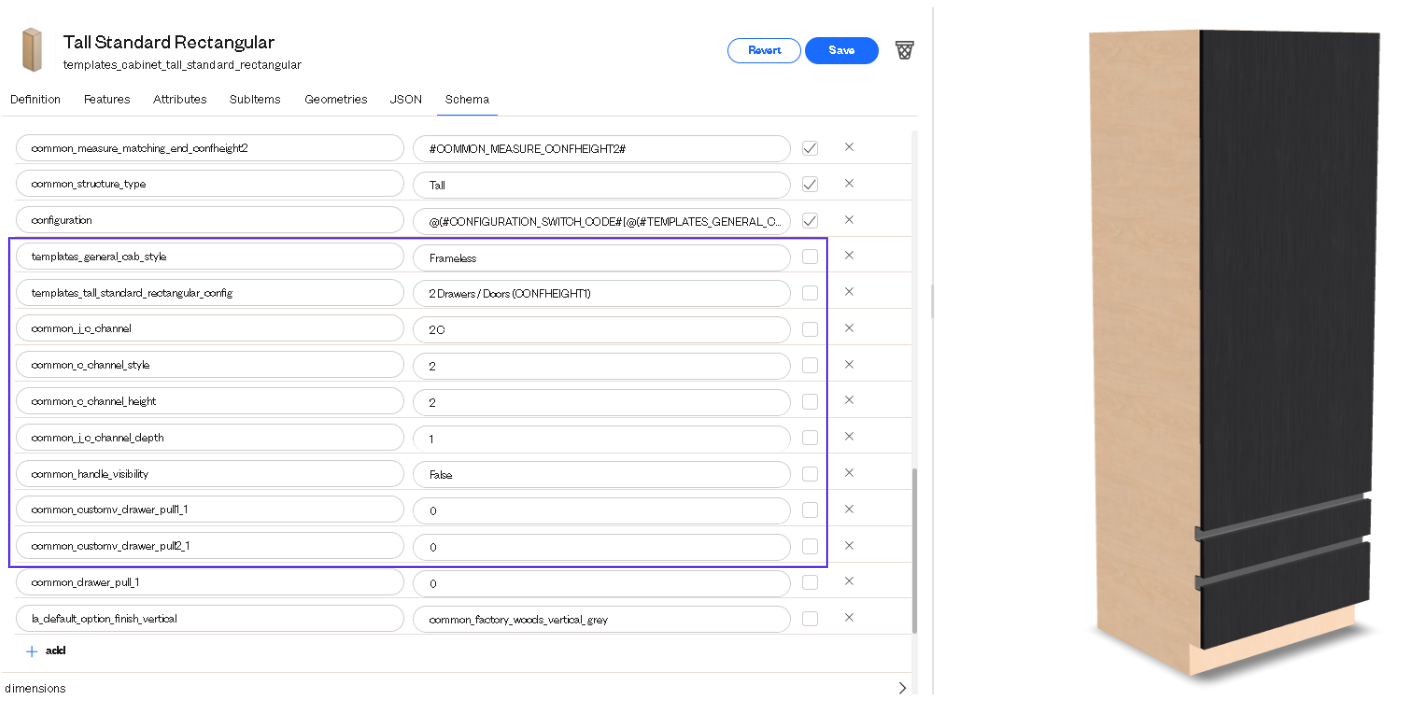
Task: Enable checkbox for templates_tall_standard_rectangular_config
Action: [810, 293]
